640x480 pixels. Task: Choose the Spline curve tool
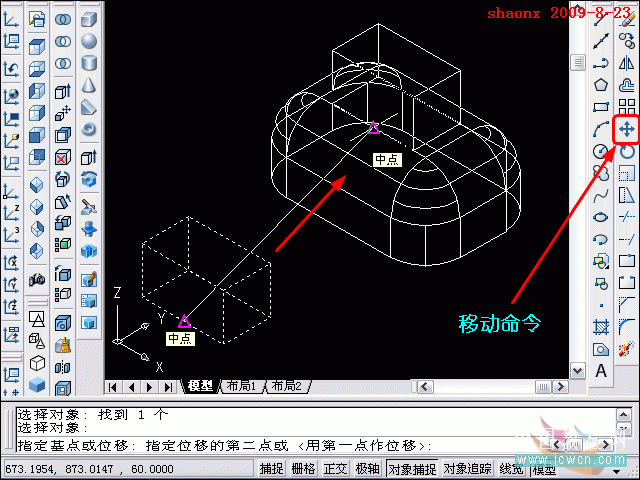601,196
